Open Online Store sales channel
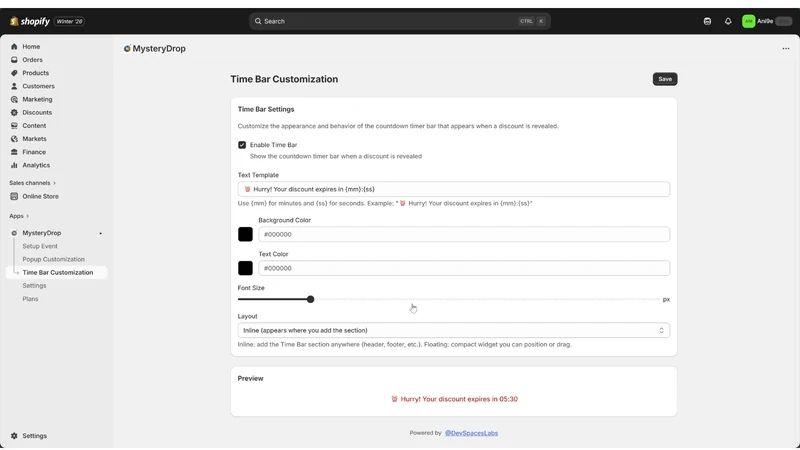The image size is (800, 450). (40, 196)
